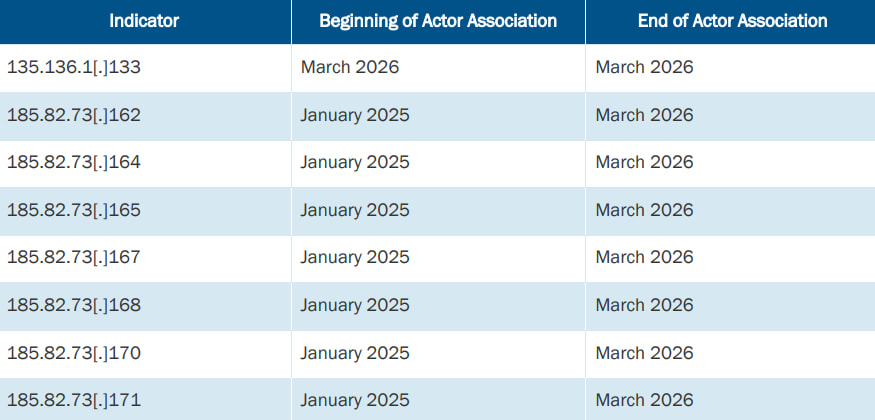Click the Indicator column header

[x=144, y=21]
